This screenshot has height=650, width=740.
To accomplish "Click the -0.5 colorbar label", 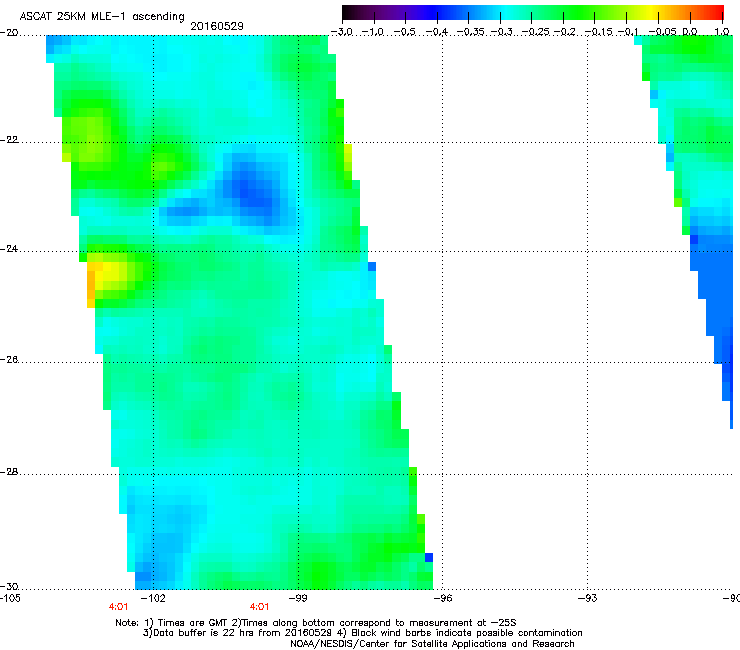I will click(x=404, y=32).
